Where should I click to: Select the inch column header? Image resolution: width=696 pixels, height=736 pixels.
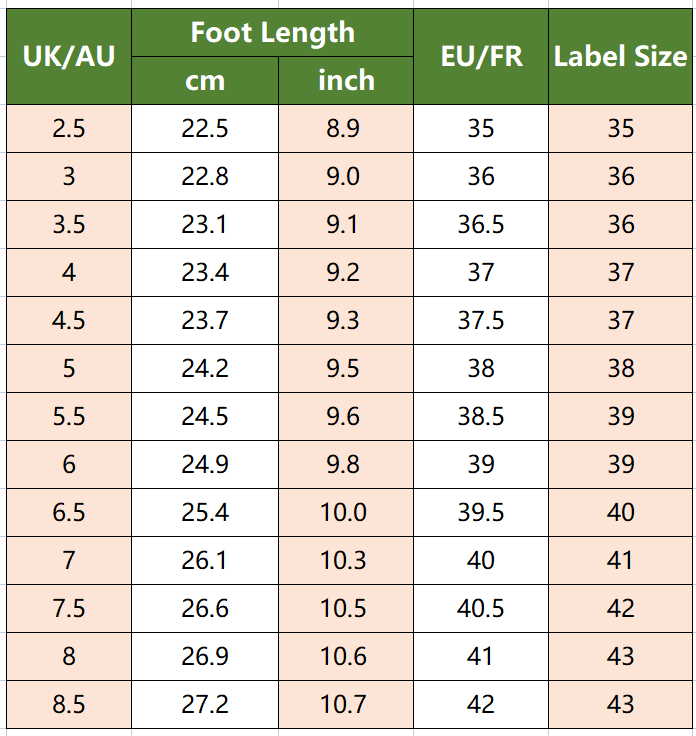(x=346, y=81)
